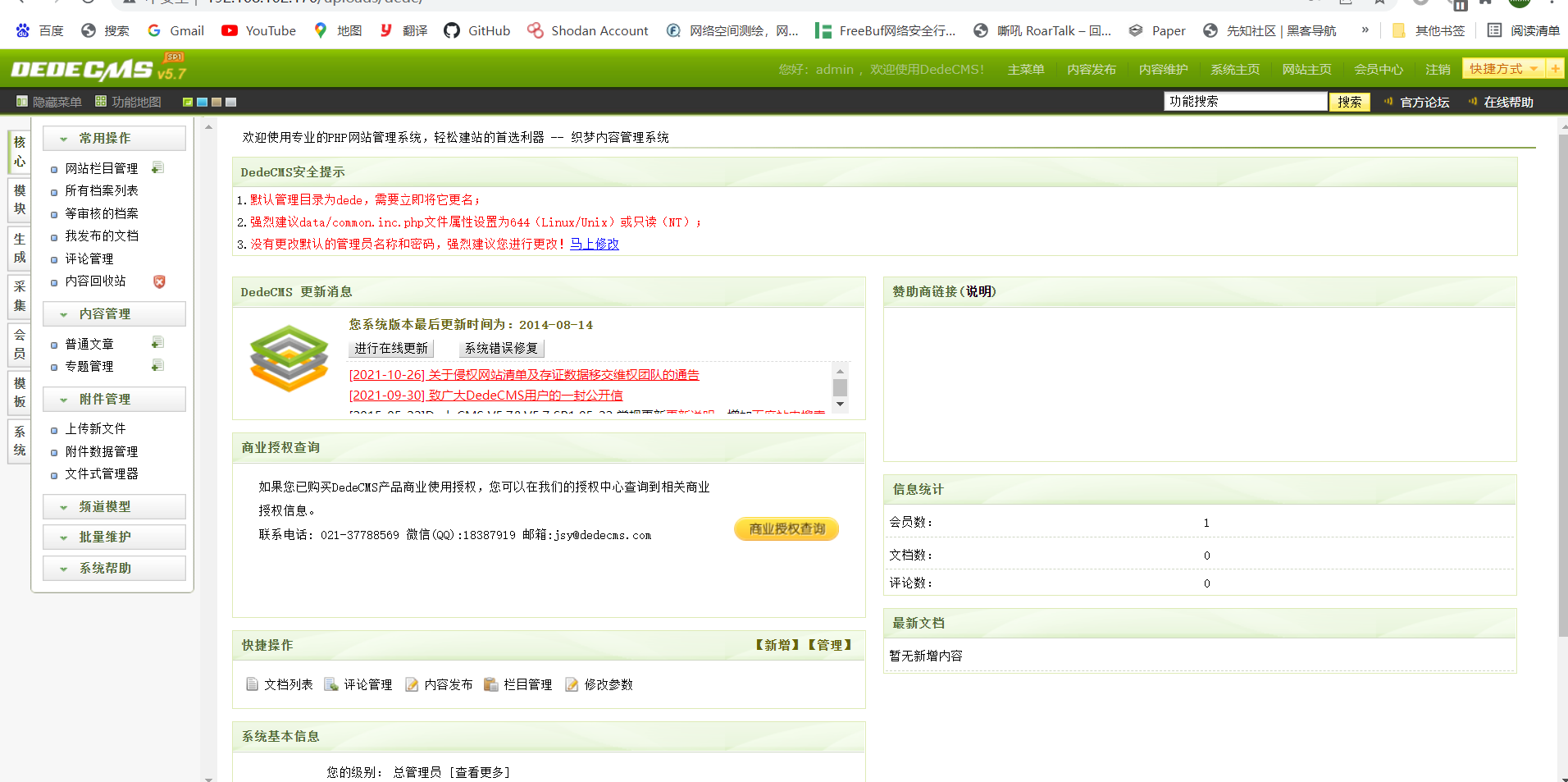Open the 阅读清单 reading list
Screen dimensions: 1568x782
coord(1524,30)
